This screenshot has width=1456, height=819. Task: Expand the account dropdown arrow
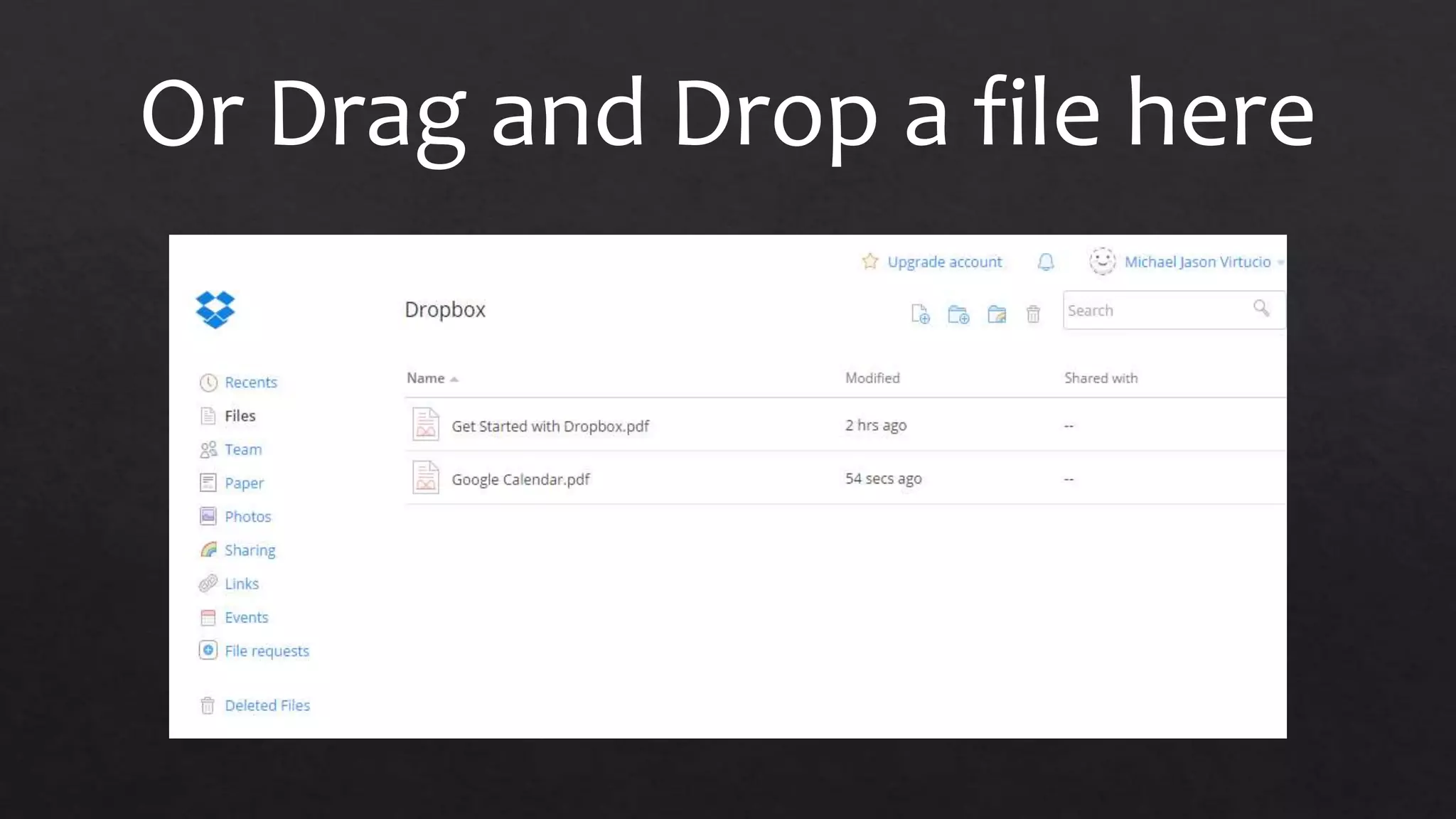click(1280, 262)
